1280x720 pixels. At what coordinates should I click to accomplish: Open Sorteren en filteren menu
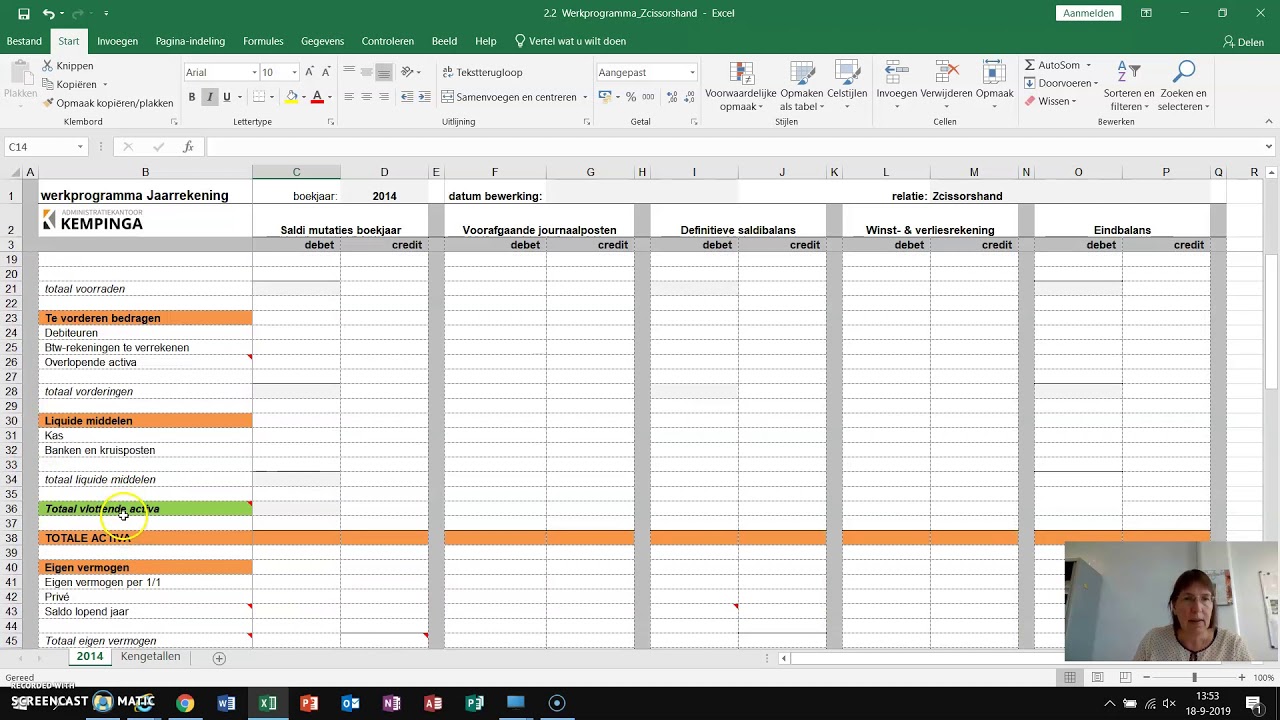(1129, 86)
